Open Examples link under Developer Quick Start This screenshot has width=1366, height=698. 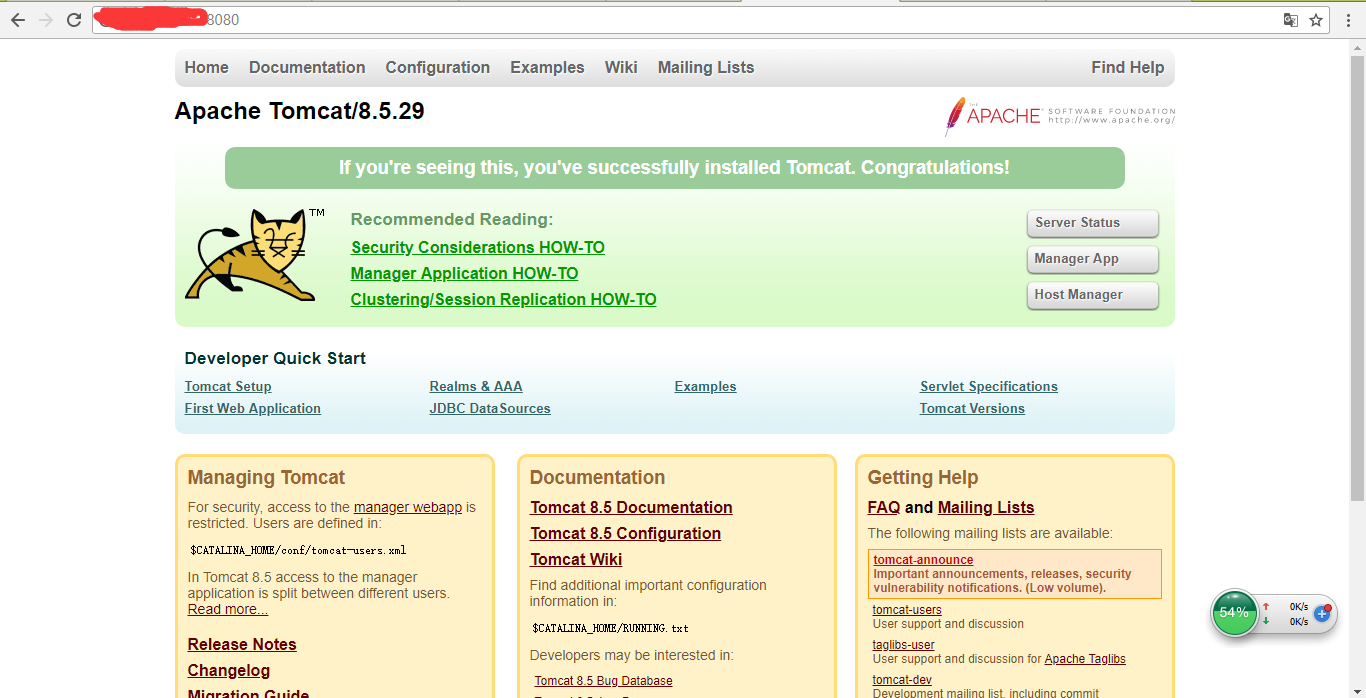pos(706,386)
